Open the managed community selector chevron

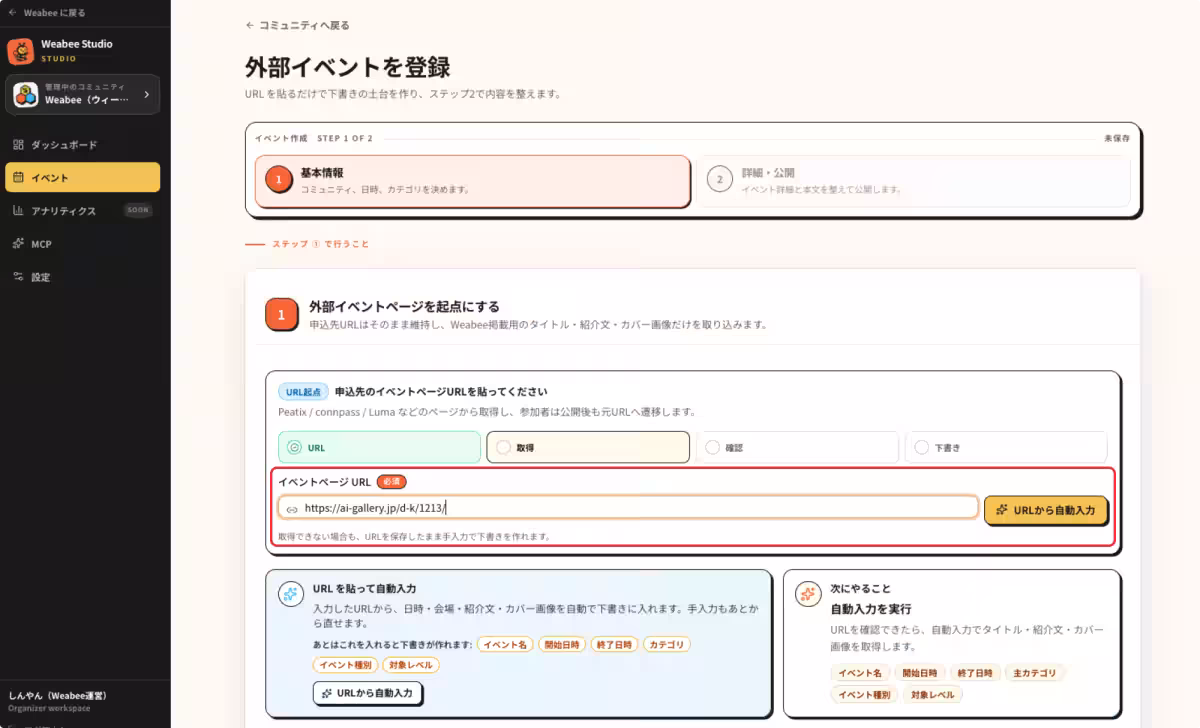click(147, 94)
